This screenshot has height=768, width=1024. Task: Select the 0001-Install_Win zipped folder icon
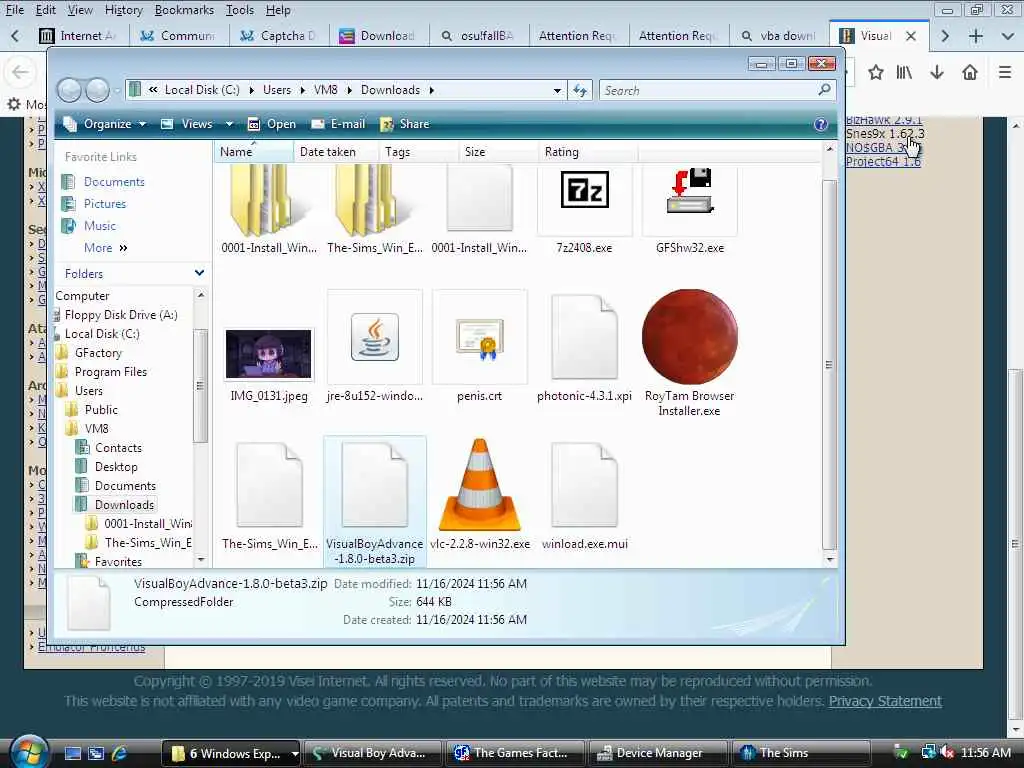tap(269, 200)
